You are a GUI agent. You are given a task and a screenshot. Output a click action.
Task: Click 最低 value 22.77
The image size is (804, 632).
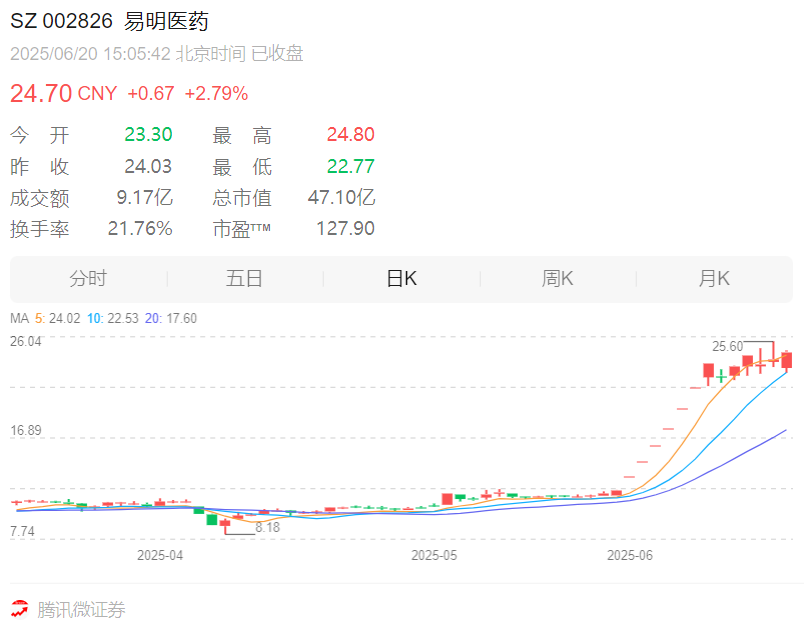351,167
